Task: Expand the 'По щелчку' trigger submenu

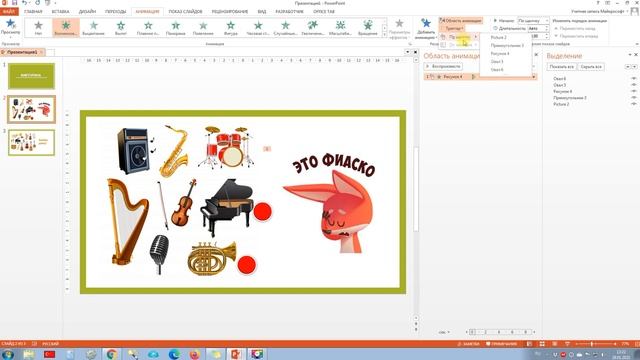Action: tap(459, 37)
